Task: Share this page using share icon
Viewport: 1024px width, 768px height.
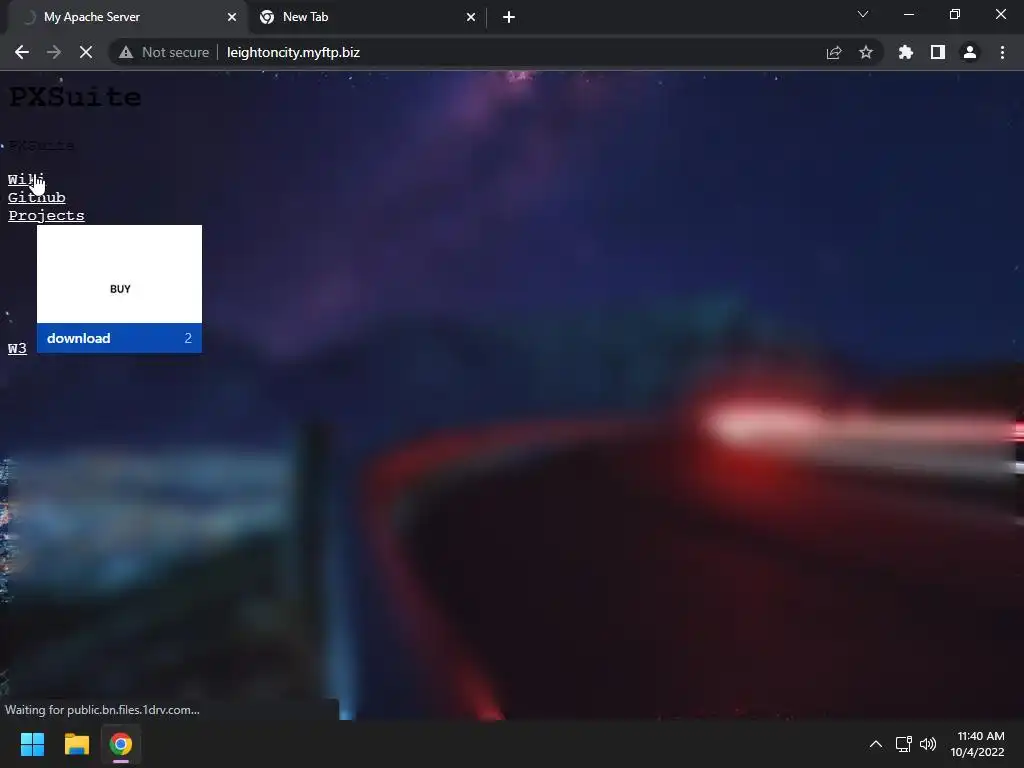Action: click(x=834, y=52)
